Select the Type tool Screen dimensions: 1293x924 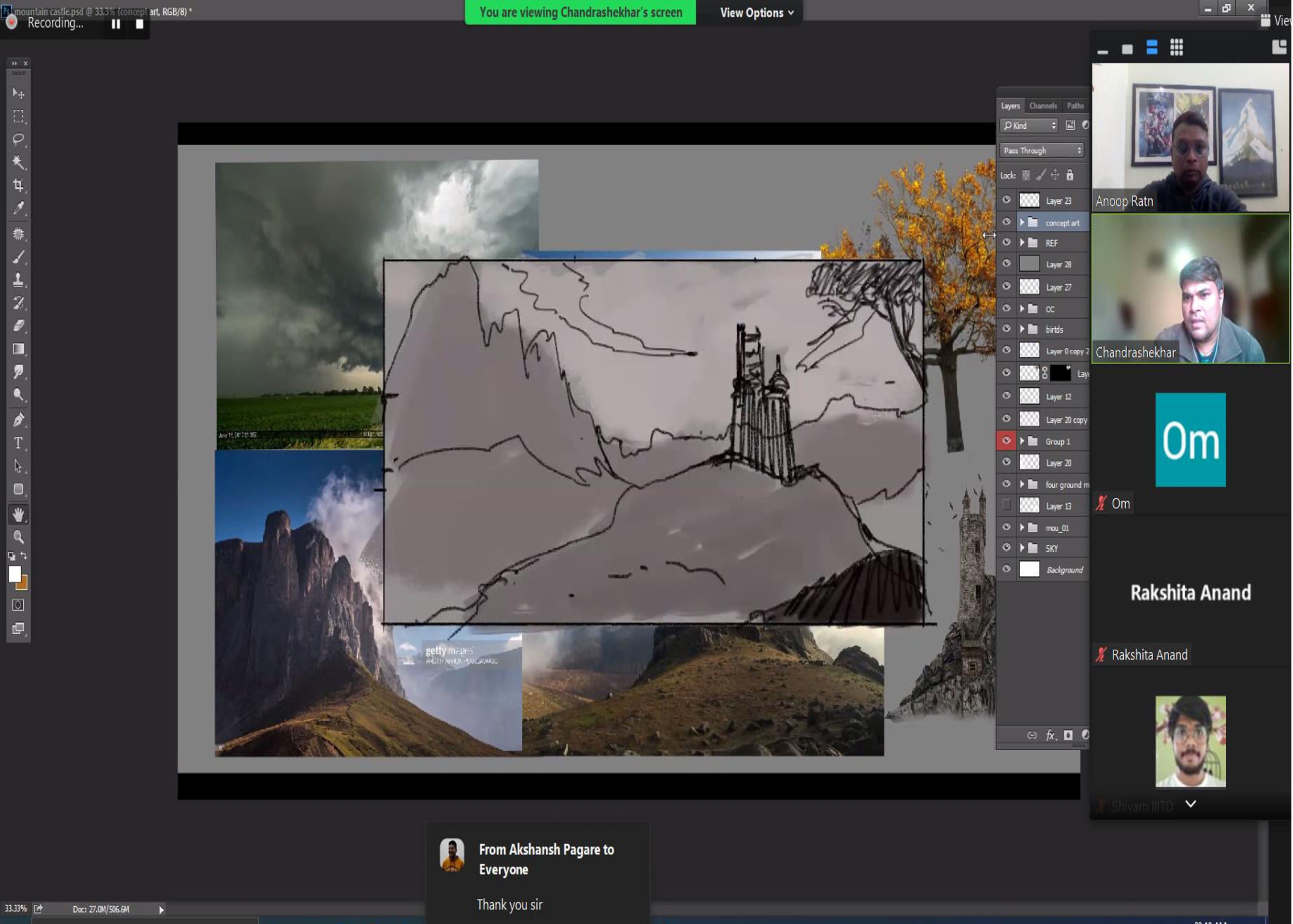tap(18, 442)
